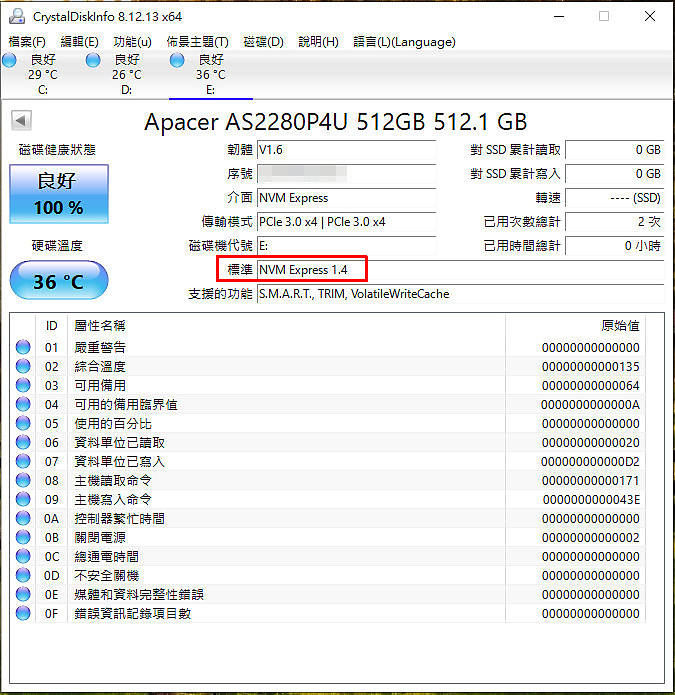Click status orb of attribute 06 資料單位已讀取
The height and width of the screenshot is (695, 675).
[x=23, y=442]
